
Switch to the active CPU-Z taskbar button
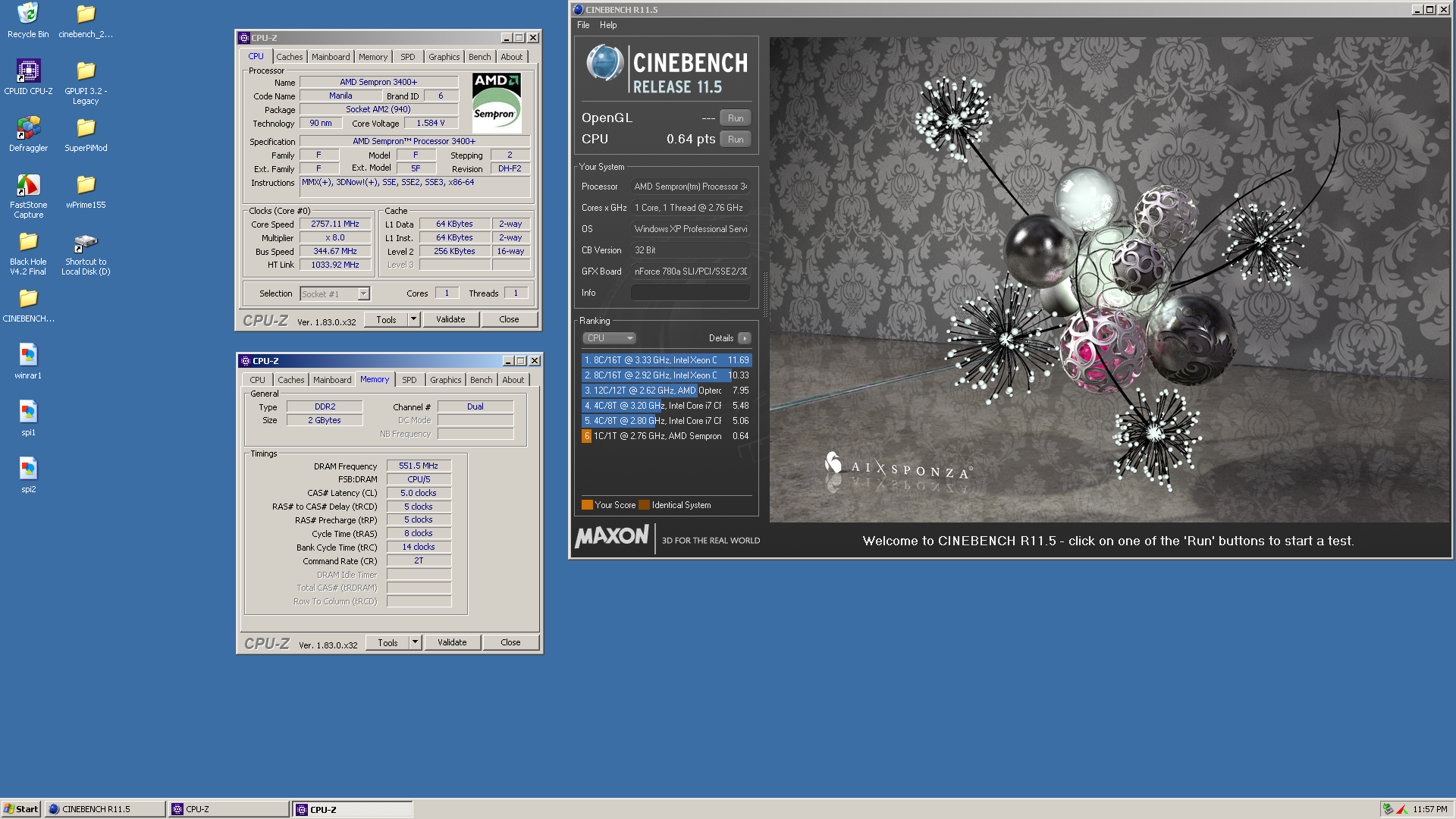click(x=353, y=809)
